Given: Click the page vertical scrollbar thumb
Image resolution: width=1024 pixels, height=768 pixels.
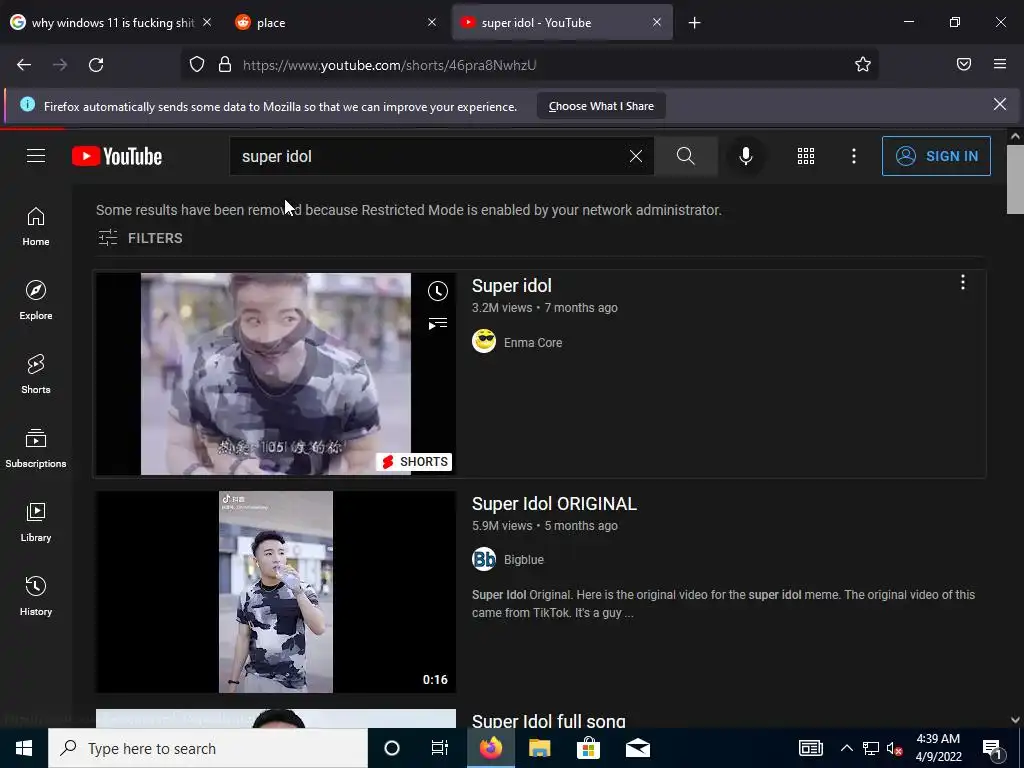Looking at the screenshot, I should [x=1015, y=180].
